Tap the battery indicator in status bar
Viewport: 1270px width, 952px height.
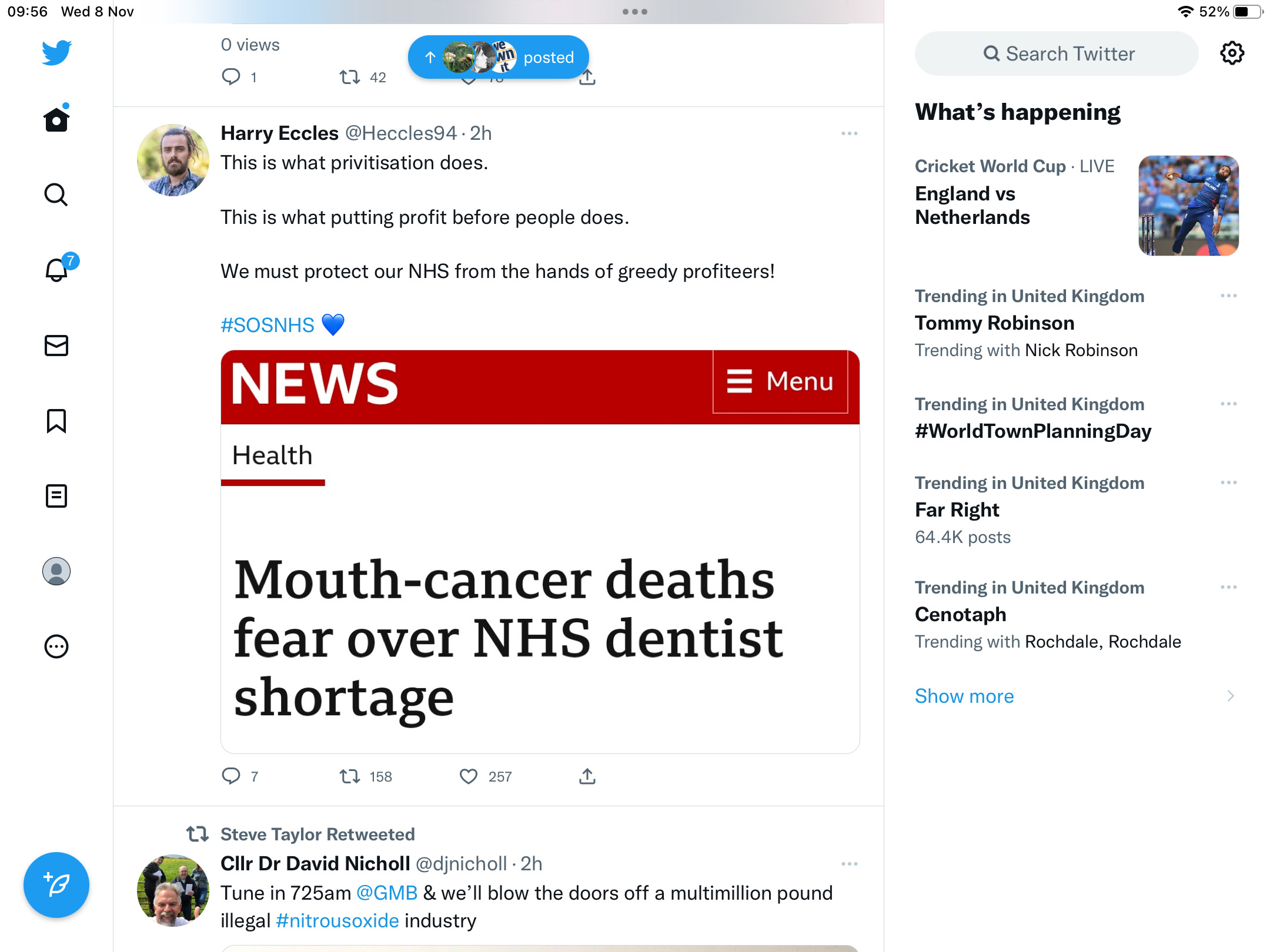pos(1248,12)
